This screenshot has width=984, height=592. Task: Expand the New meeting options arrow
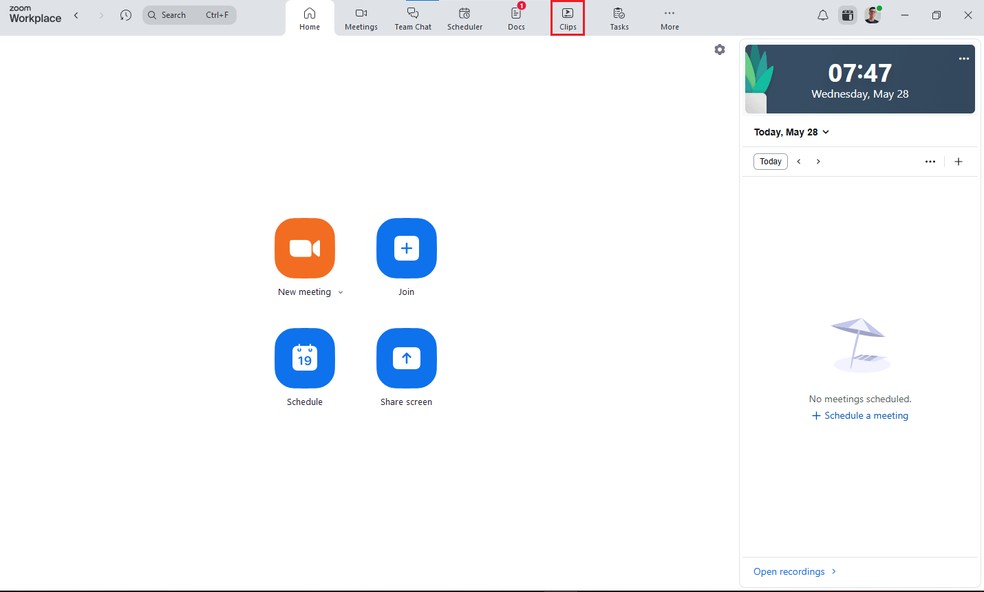(341, 293)
